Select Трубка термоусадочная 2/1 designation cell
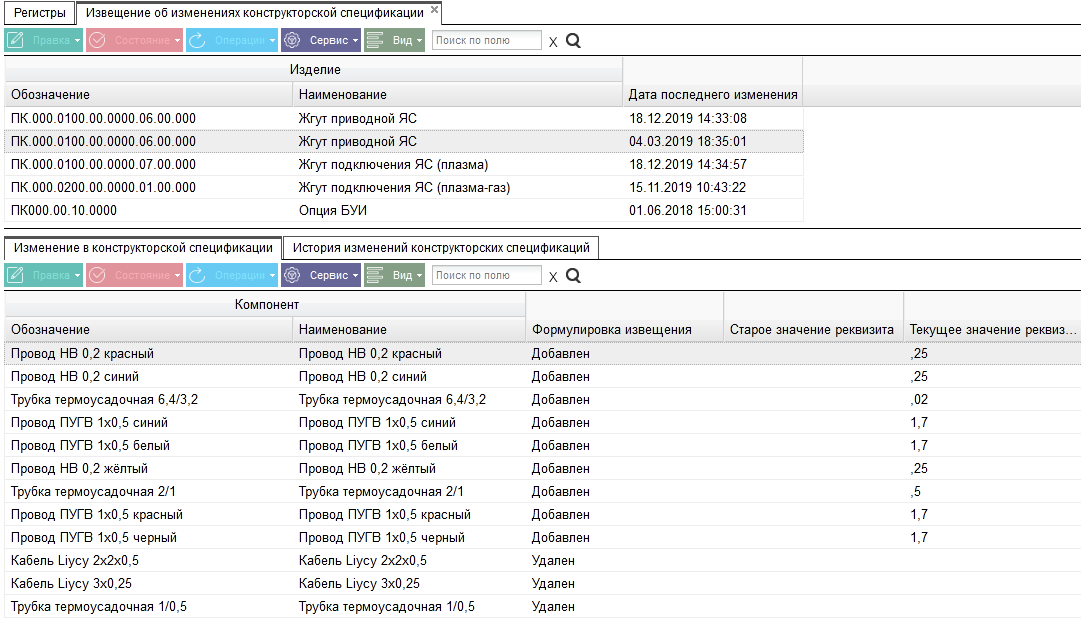The height and width of the screenshot is (640, 1081). coord(149,492)
